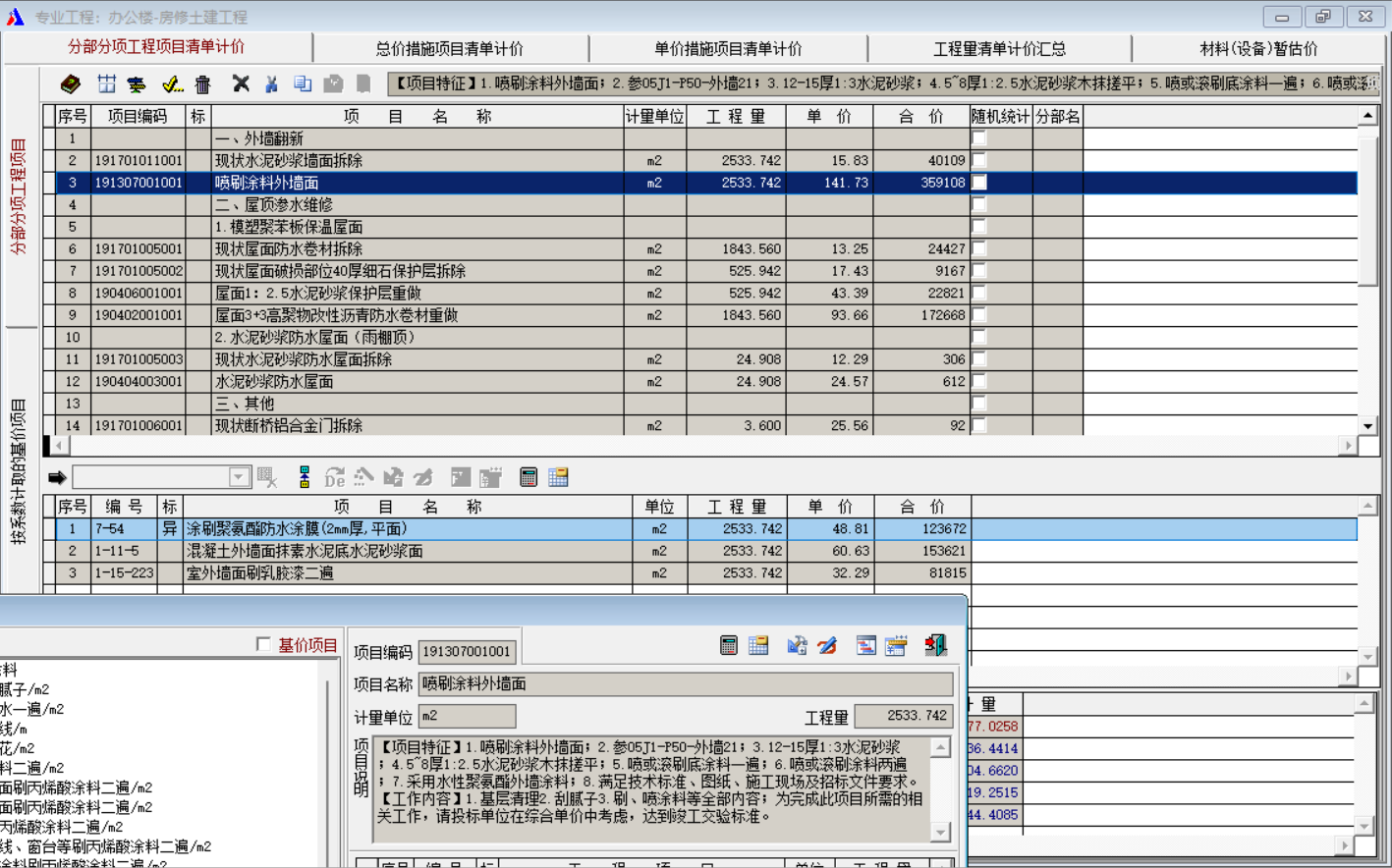
Task: Click the exit door icon in dialog
Action: [935, 645]
